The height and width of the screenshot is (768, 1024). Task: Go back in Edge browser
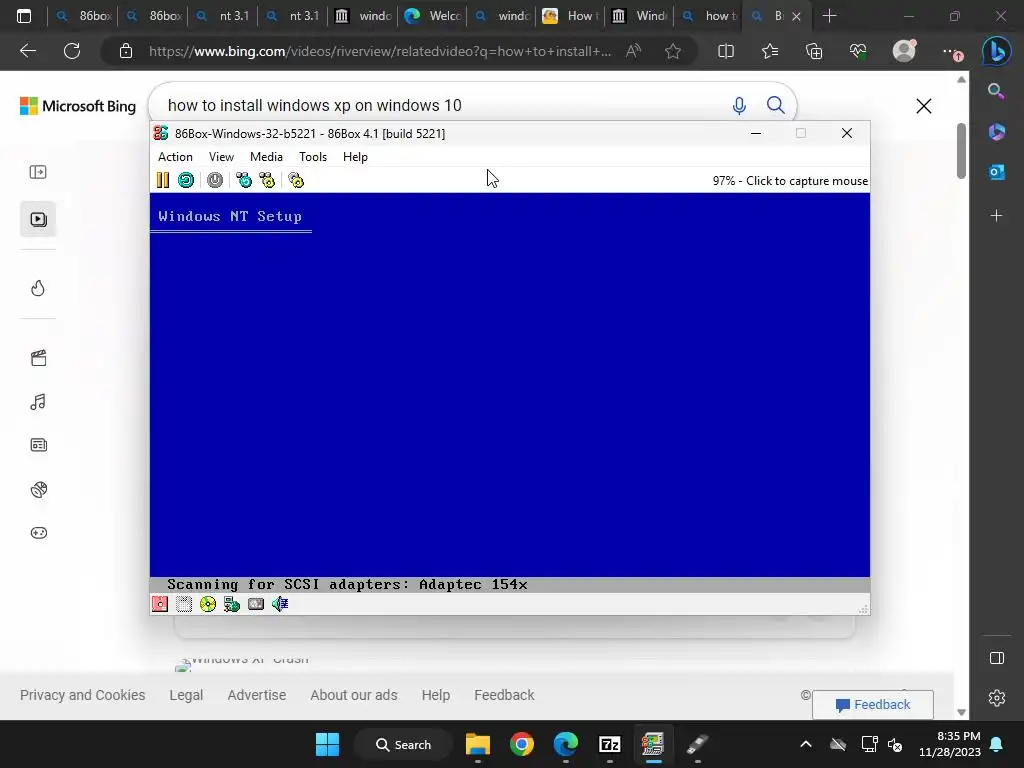click(x=27, y=51)
